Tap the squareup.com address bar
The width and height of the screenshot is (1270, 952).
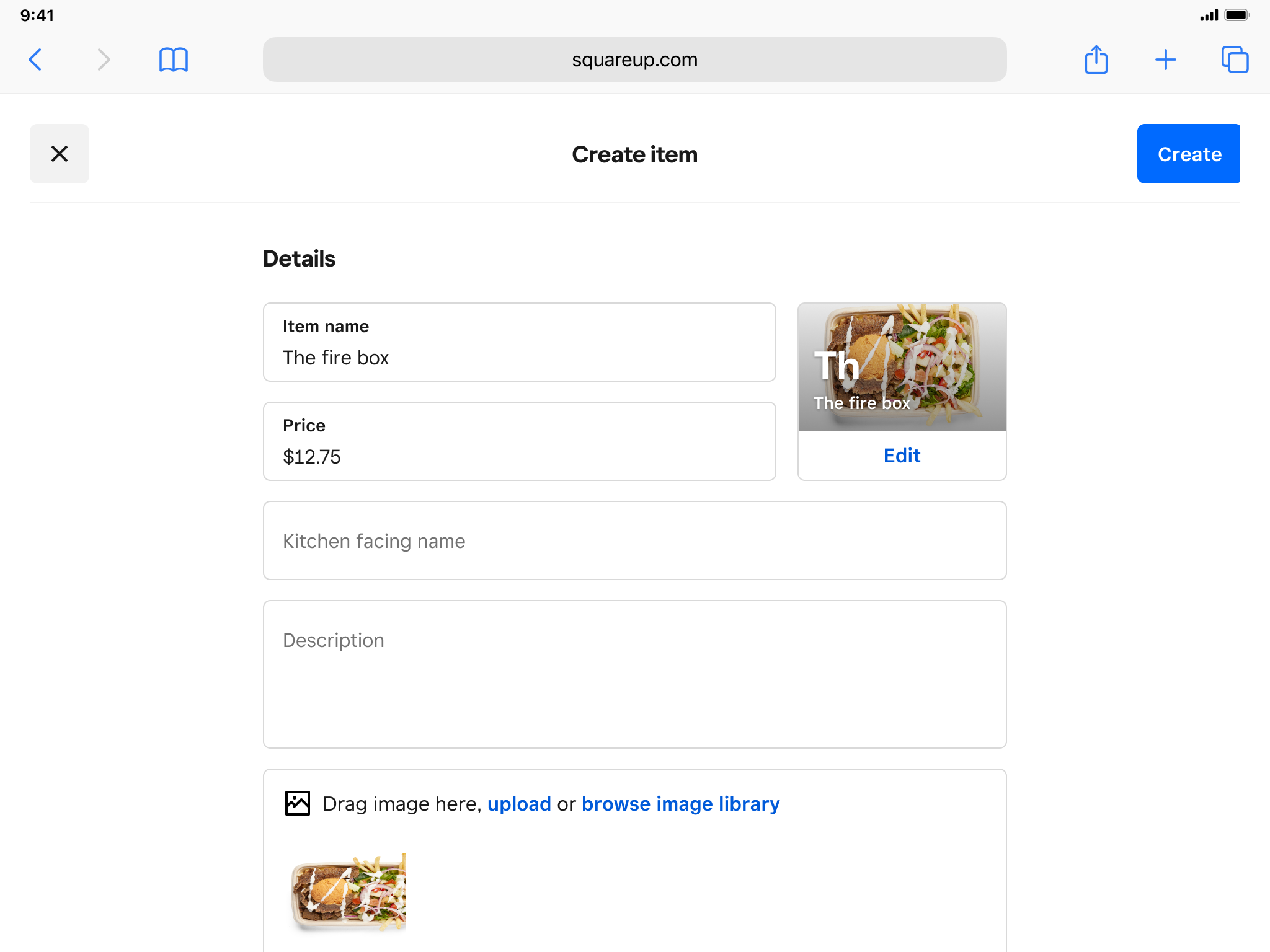[x=634, y=60]
